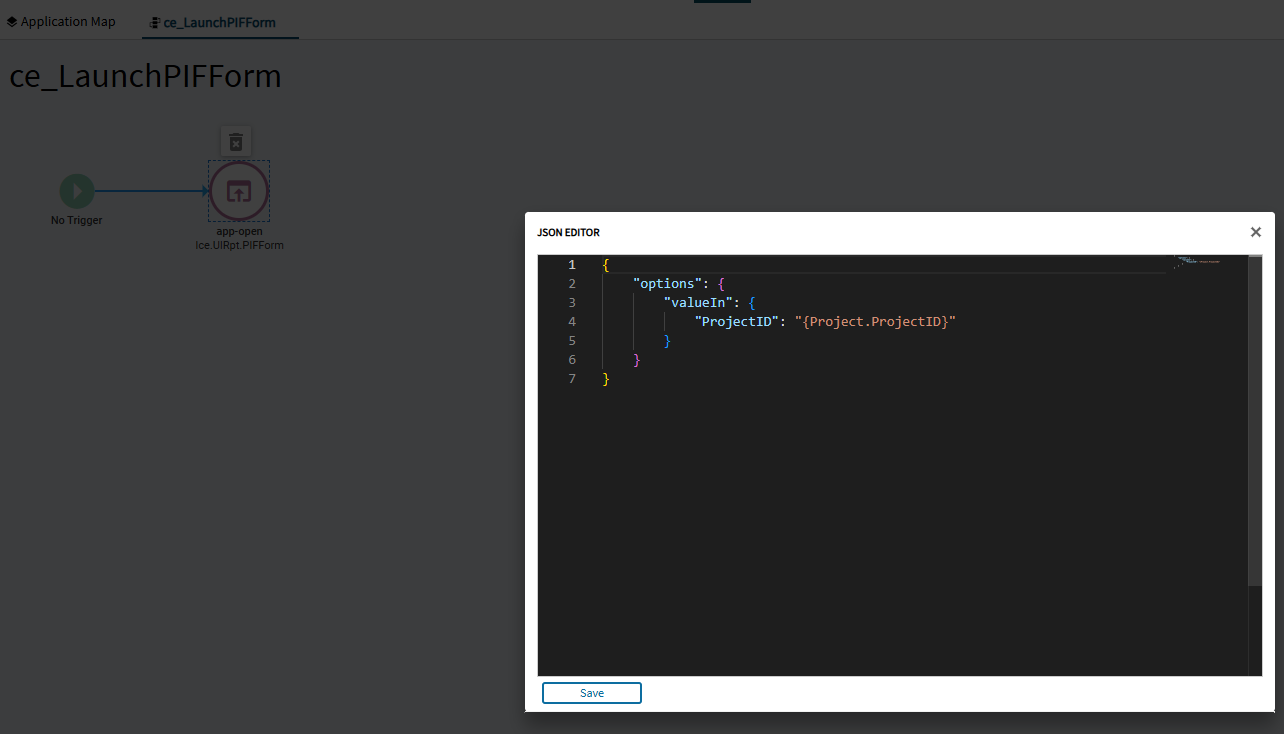1284x734 pixels.
Task: Click the connector arrow between the two nodes
Action: (x=150, y=191)
